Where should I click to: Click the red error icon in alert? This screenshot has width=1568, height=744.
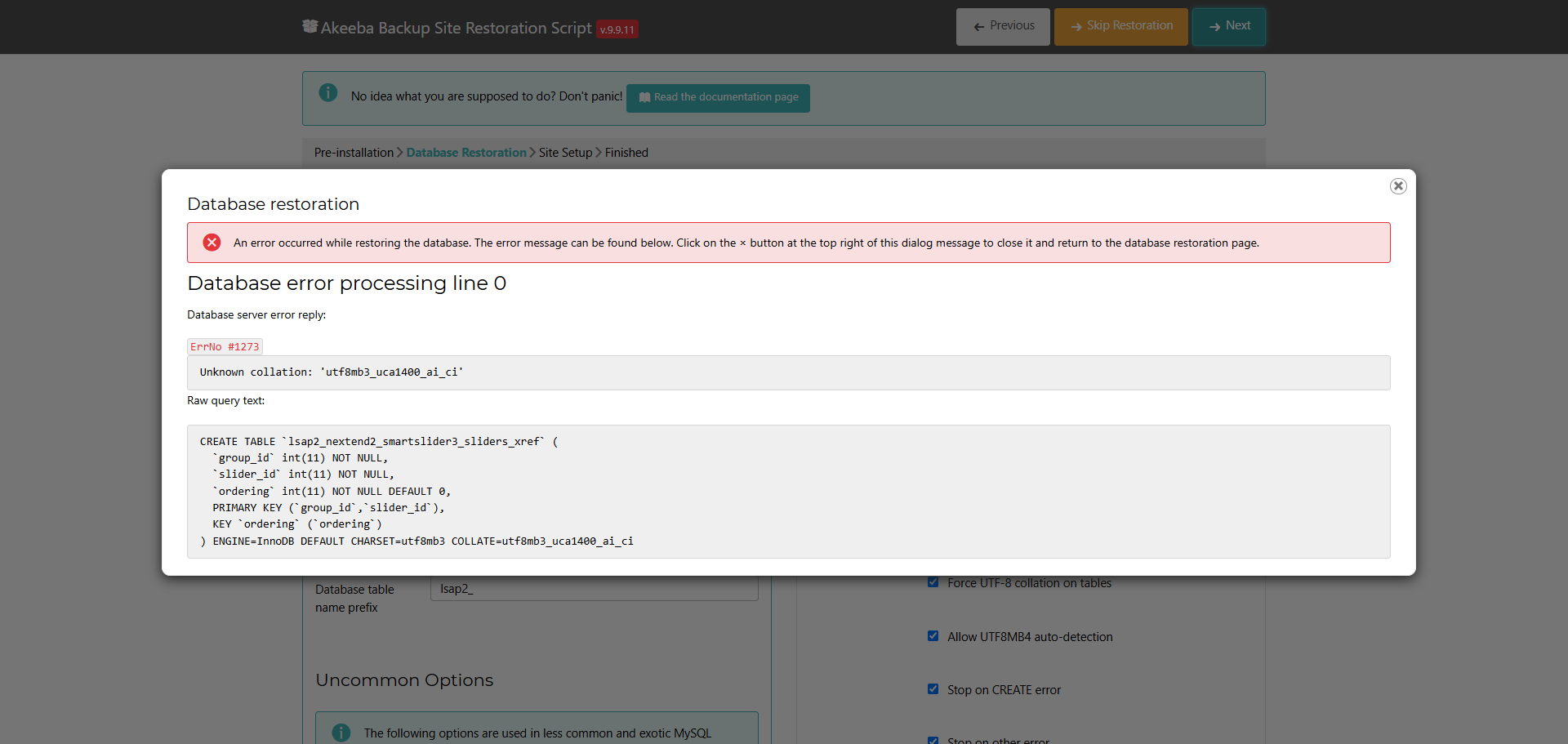tap(212, 243)
